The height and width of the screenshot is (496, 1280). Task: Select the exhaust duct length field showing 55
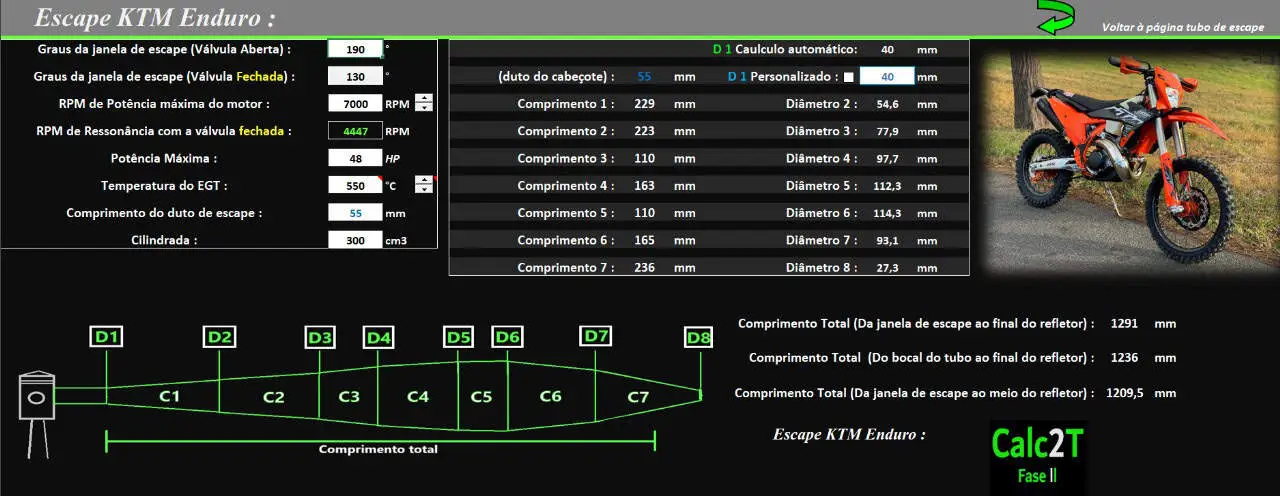[355, 212]
